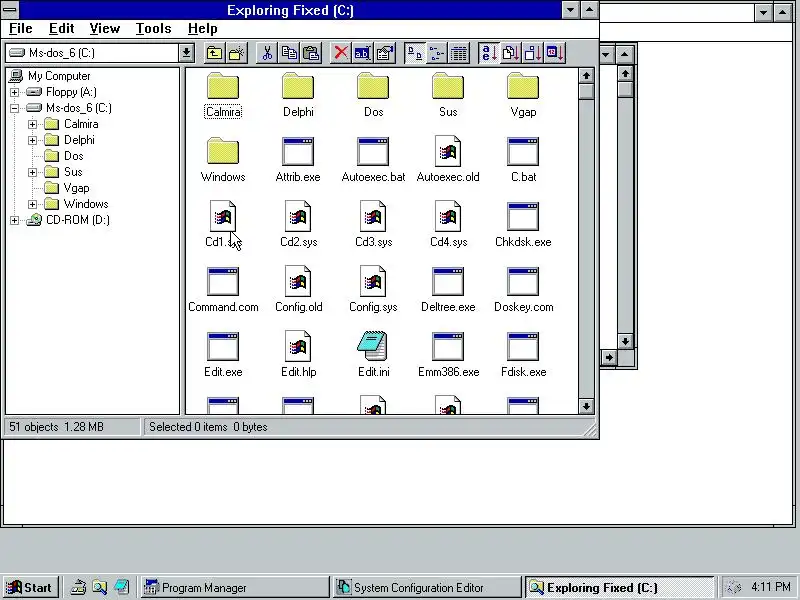Open the Edit menu
This screenshot has height=600, width=800.
[62, 29]
